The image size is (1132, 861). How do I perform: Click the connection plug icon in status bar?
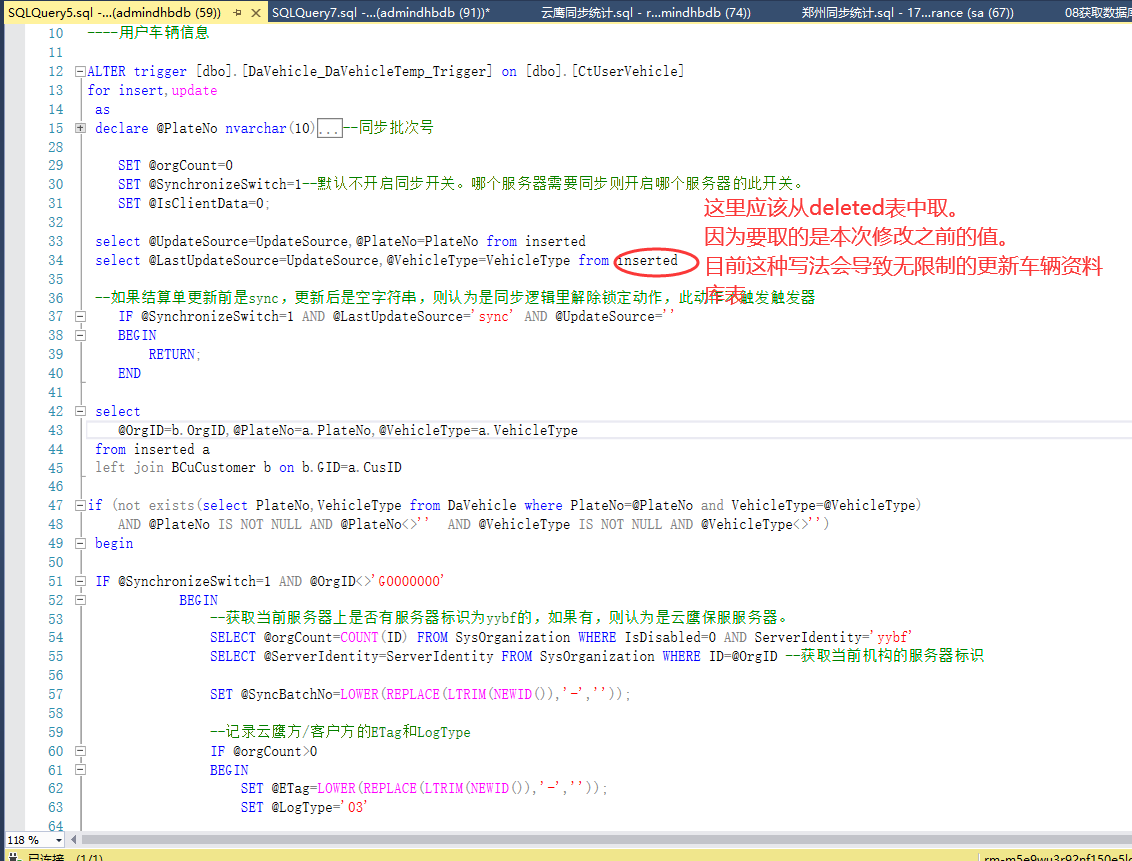click(x=13, y=857)
